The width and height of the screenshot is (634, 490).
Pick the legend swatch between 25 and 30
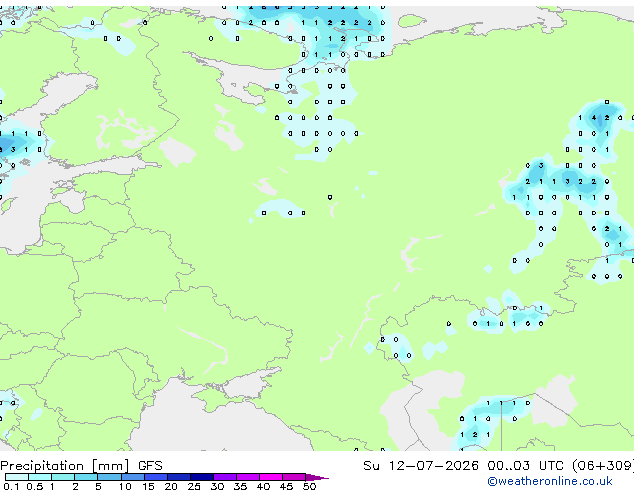coord(202,477)
